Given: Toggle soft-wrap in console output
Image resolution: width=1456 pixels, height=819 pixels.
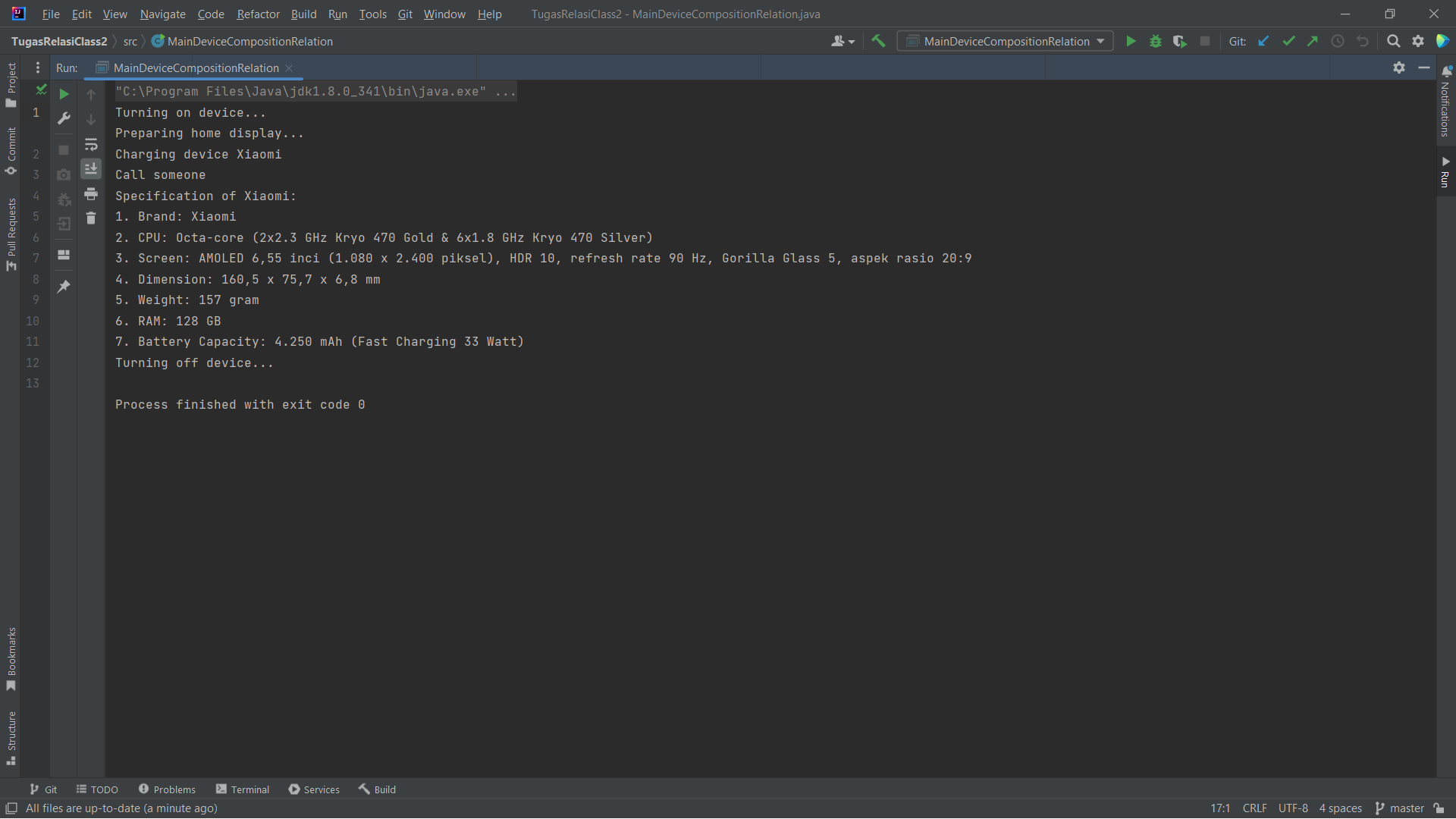Looking at the screenshot, I should [91, 144].
